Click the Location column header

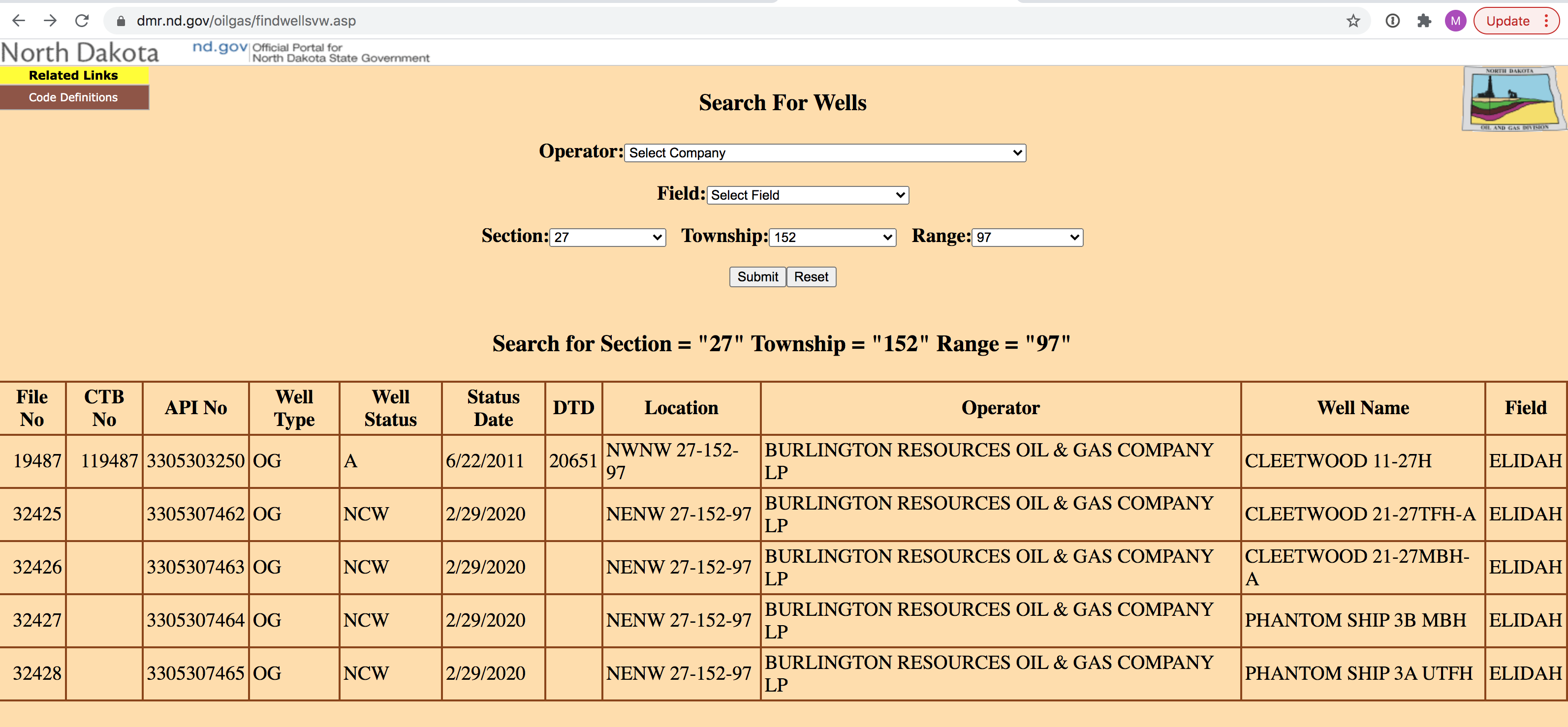pos(681,408)
